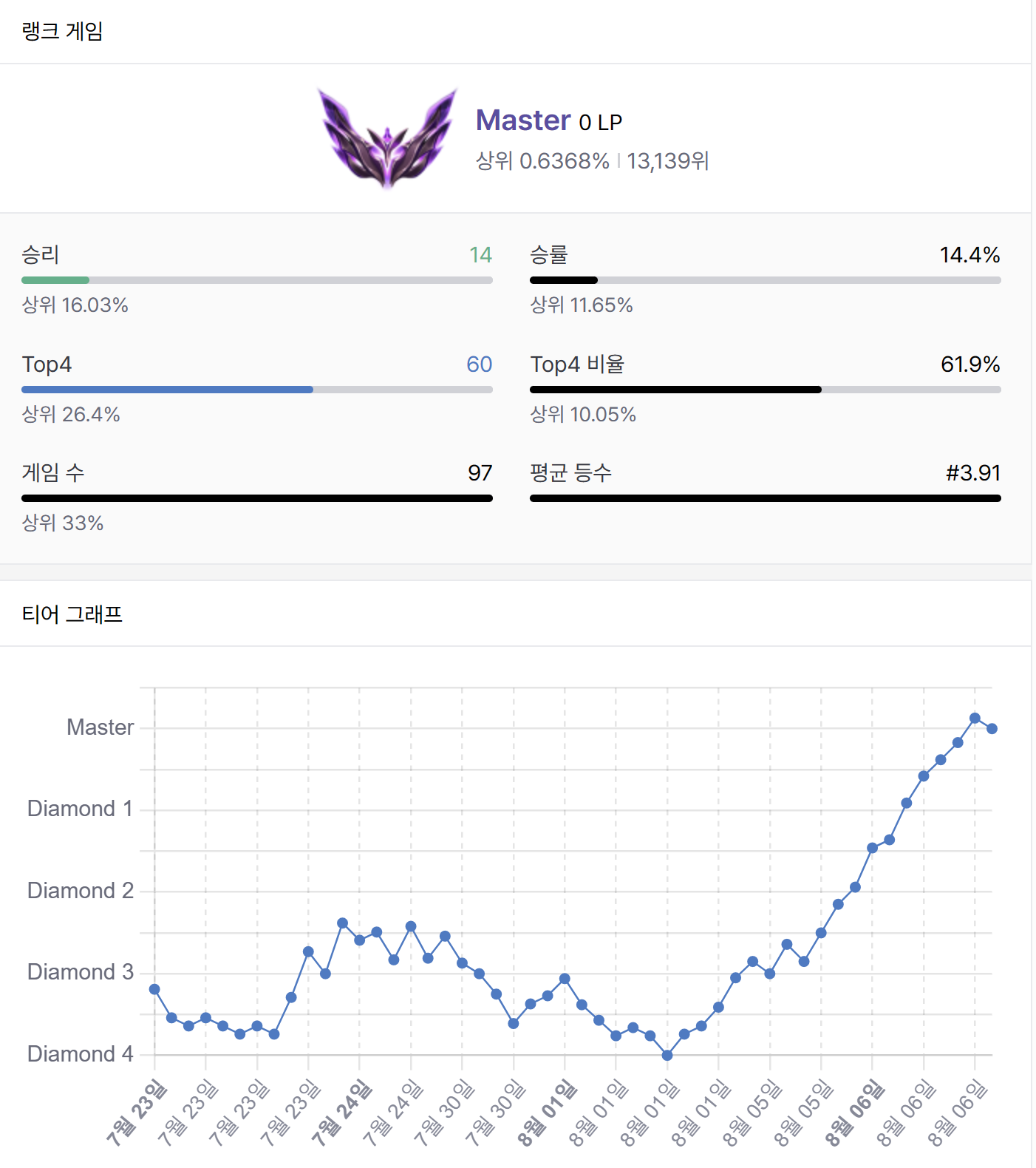Select the lowest graph point at Diamond 4
Image resolution: width=1036 pixels, height=1168 pixels.
[667, 1055]
